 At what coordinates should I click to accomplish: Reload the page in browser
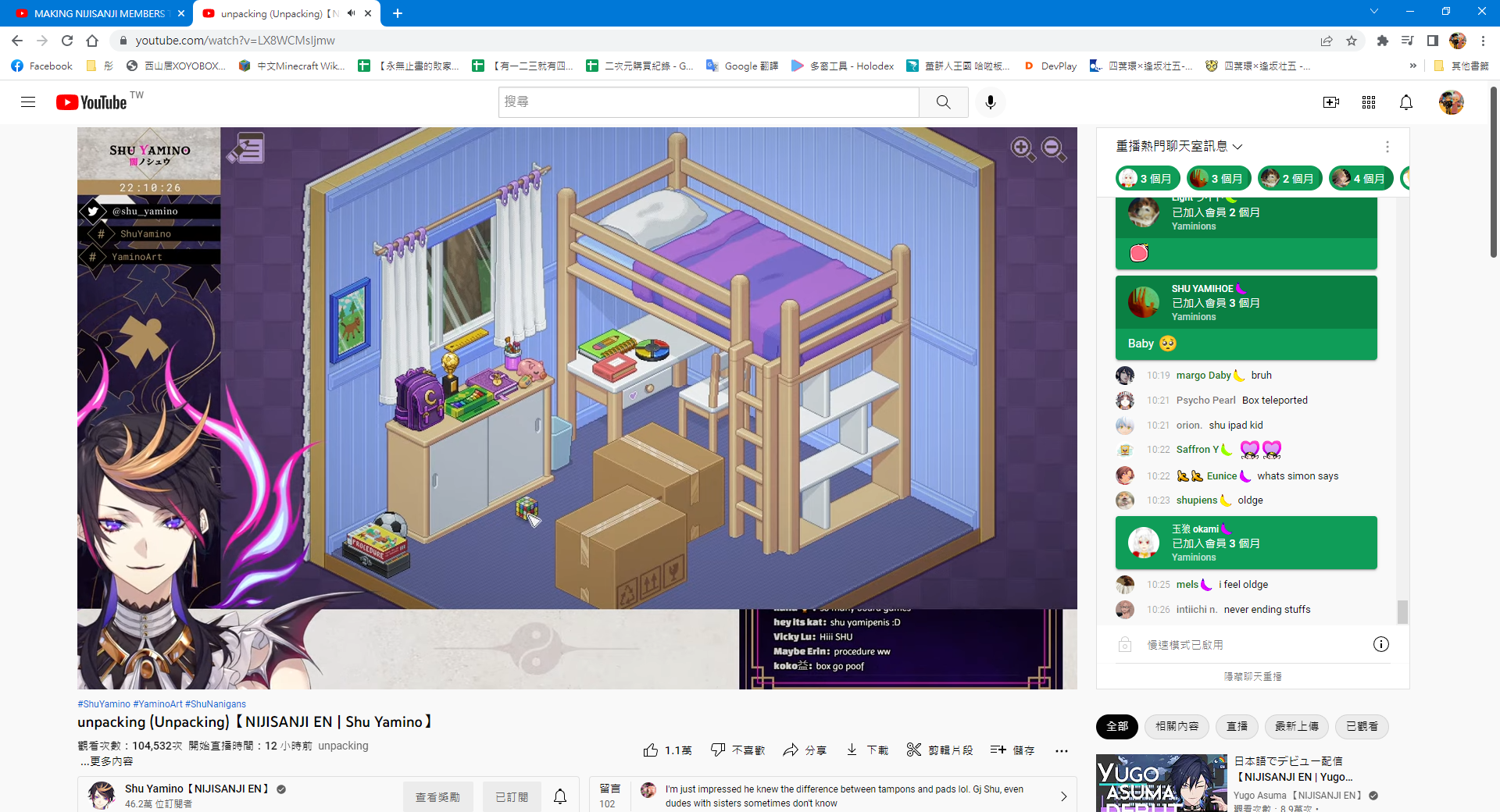[x=67, y=41]
